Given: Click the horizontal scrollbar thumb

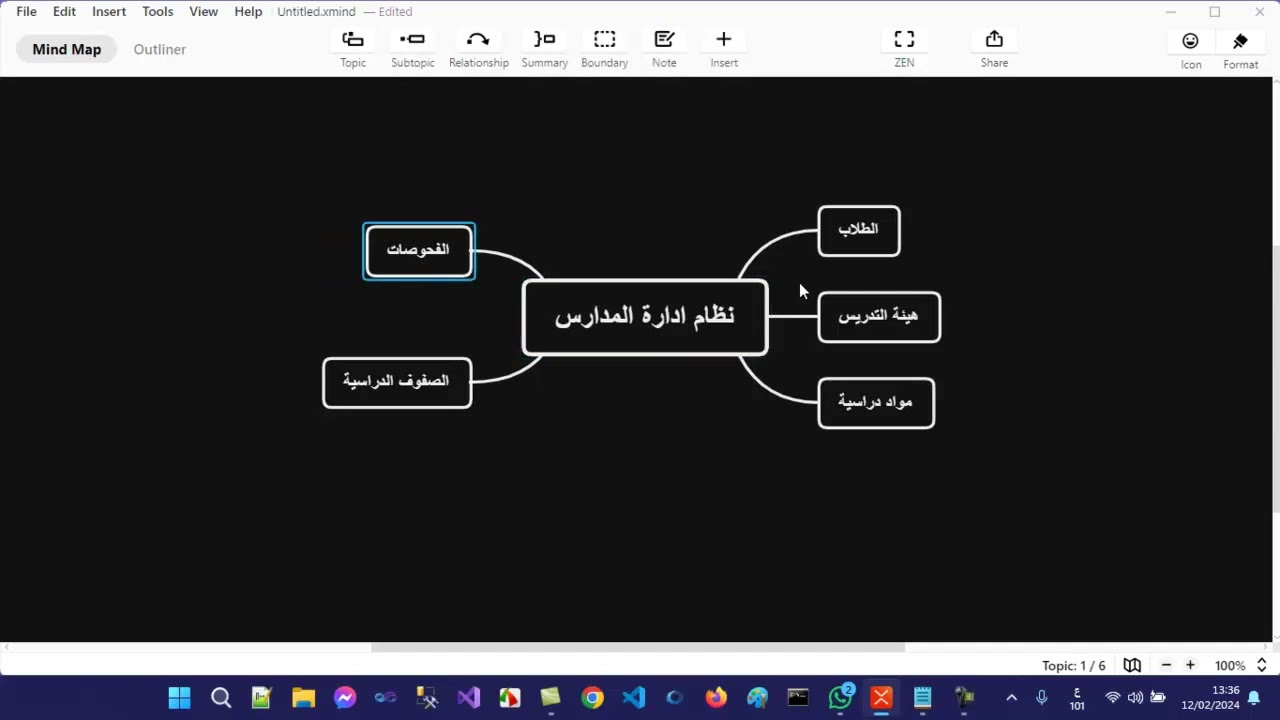Looking at the screenshot, I should [638, 647].
